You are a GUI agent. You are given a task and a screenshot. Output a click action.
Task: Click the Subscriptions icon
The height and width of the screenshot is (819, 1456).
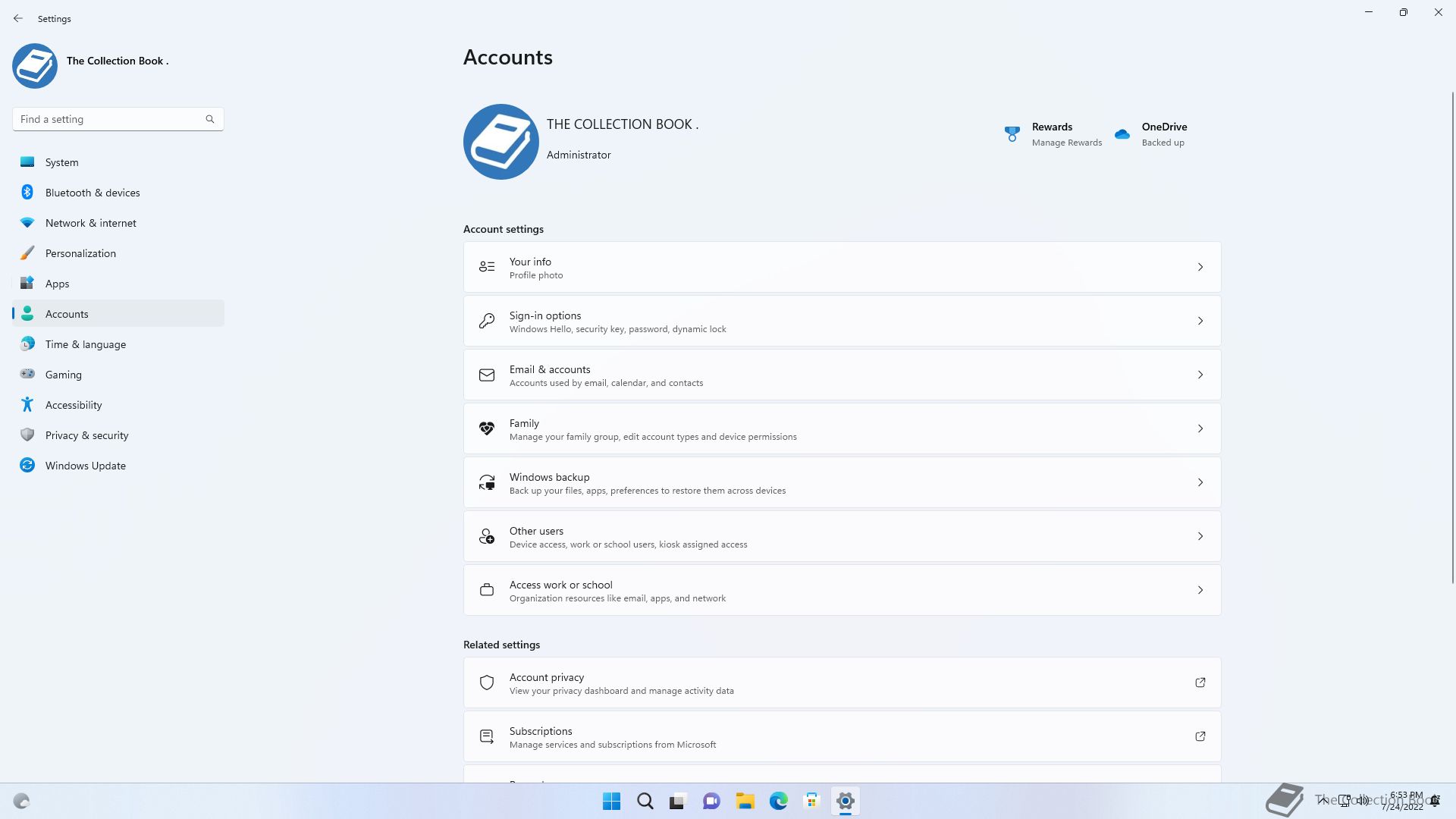tap(487, 736)
